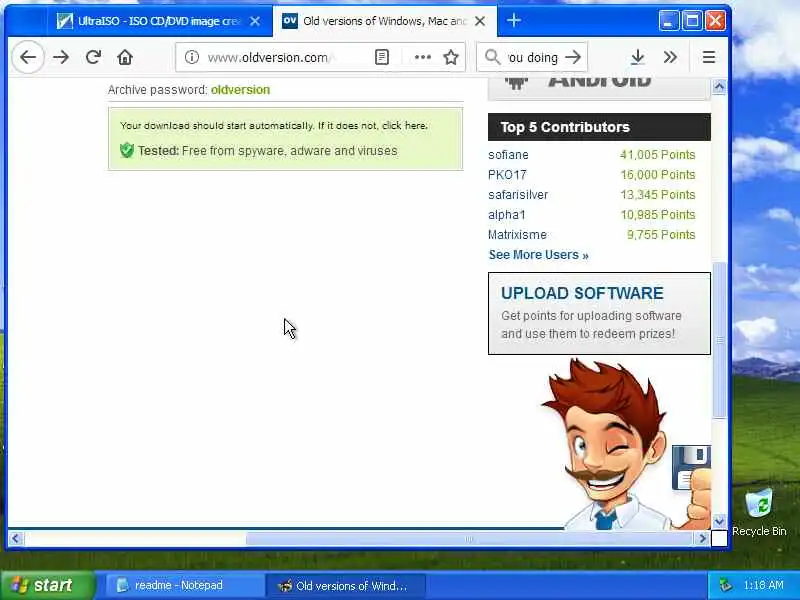Open the page actions menu (three dots)

[423, 57]
